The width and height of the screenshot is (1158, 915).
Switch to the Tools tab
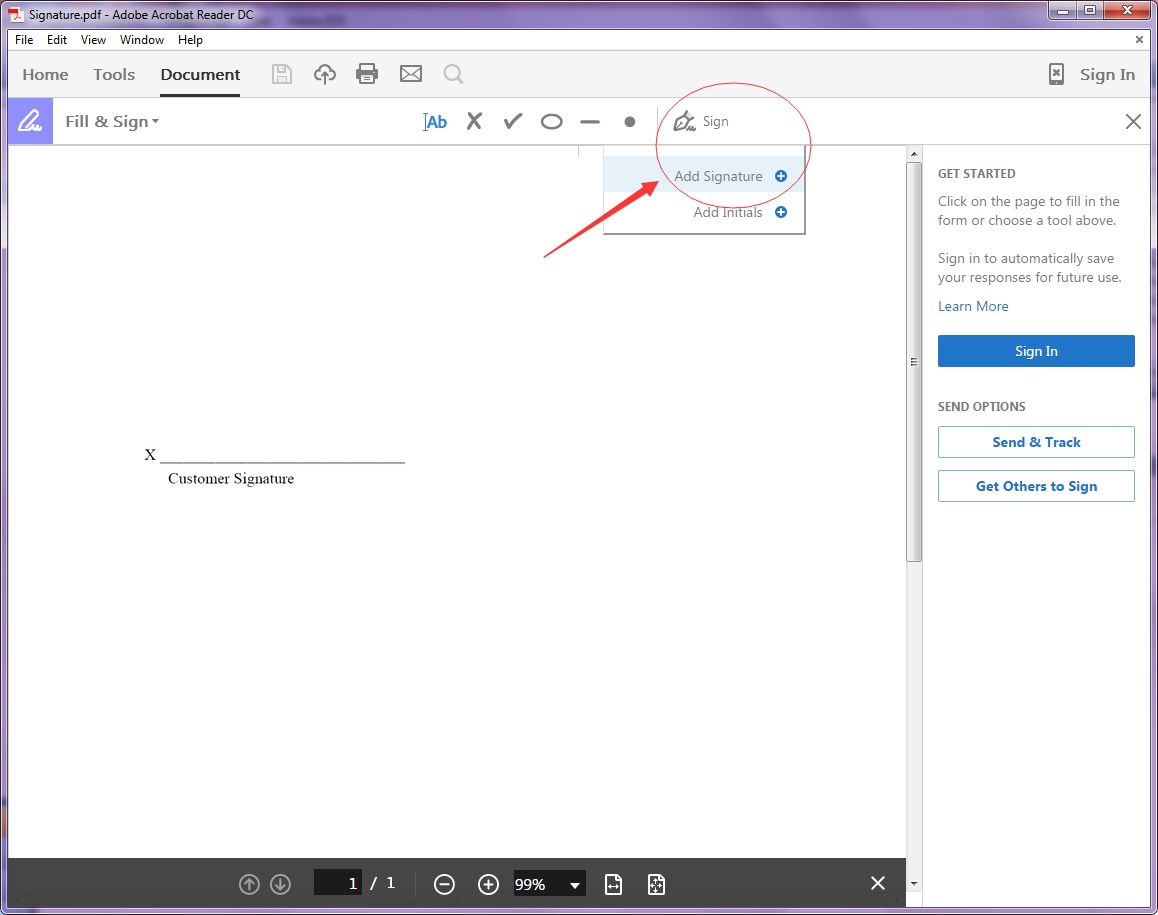pos(114,75)
